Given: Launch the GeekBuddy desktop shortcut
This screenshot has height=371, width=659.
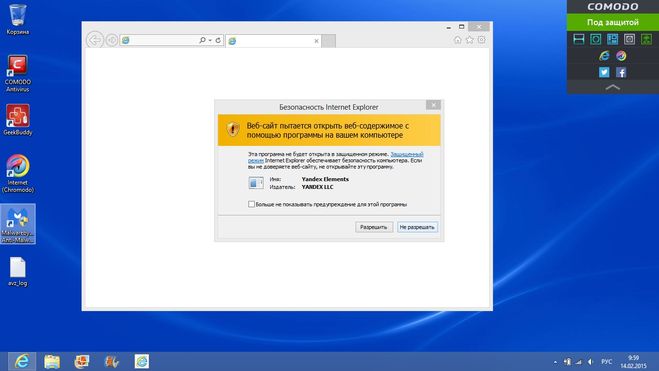Looking at the screenshot, I should pyautogui.click(x=18, y=120).
